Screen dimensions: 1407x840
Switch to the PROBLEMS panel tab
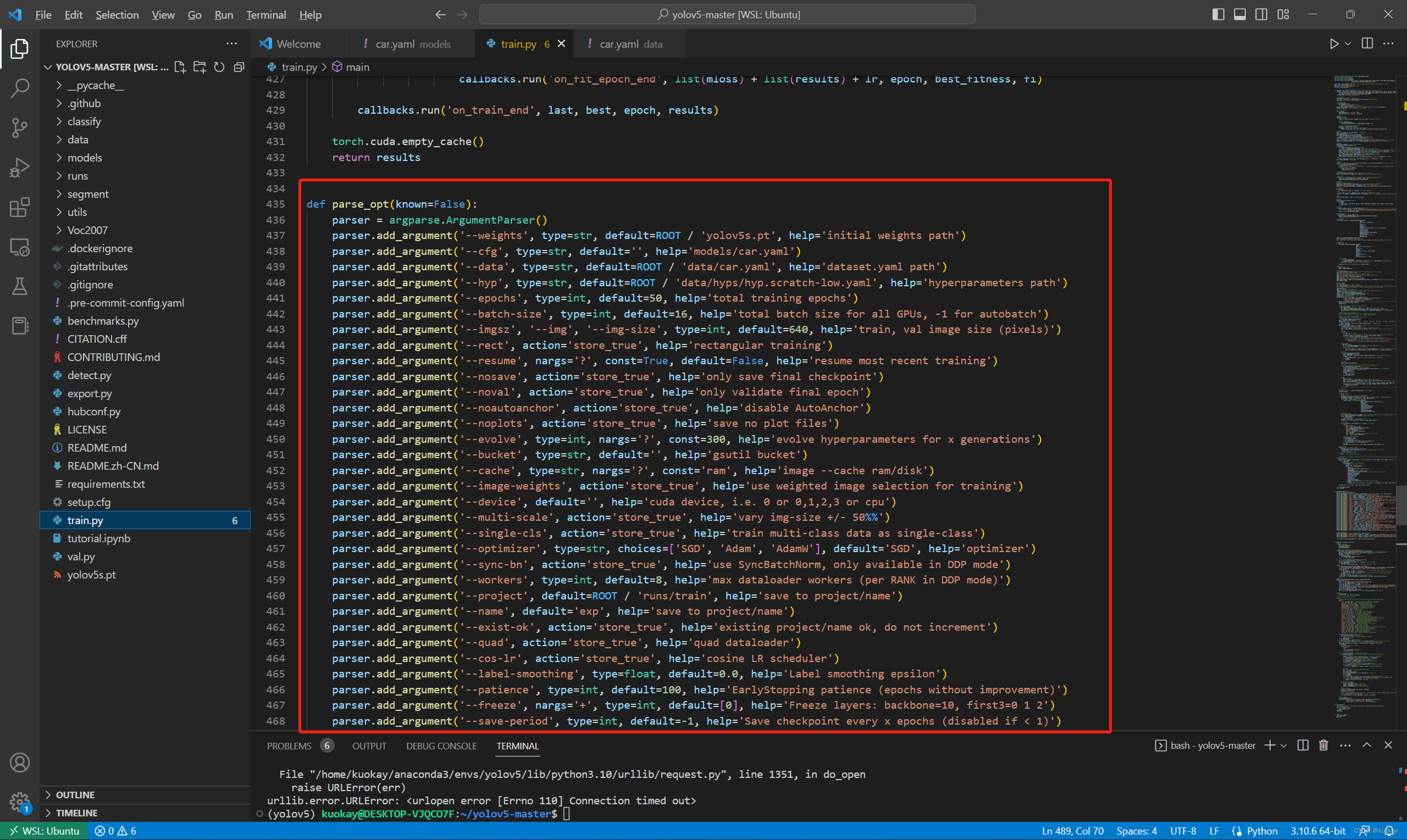289,746
